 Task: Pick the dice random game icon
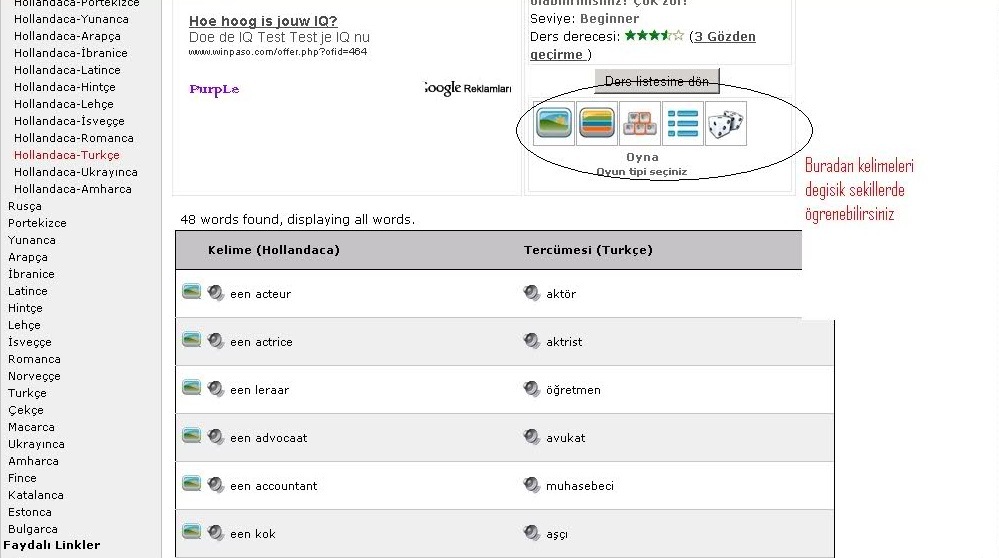(x=726, y=123)
